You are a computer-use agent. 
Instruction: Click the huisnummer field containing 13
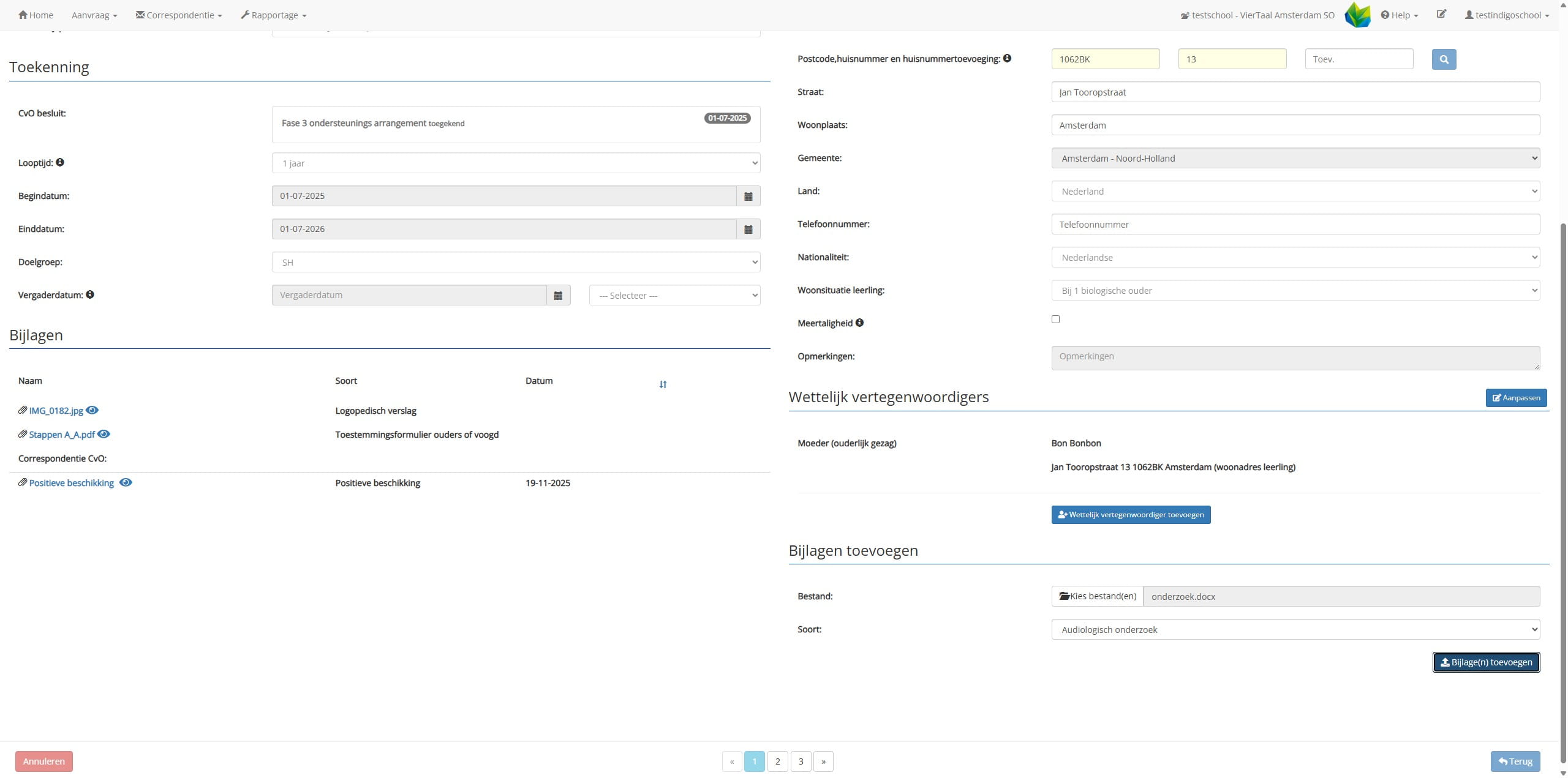(1232, 59)
